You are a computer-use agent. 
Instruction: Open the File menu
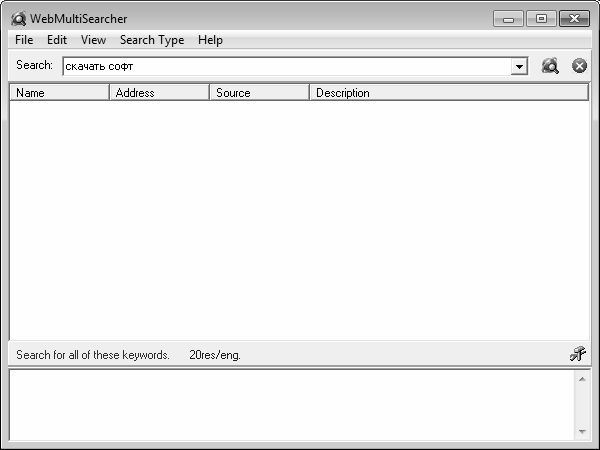click(24, 40)
